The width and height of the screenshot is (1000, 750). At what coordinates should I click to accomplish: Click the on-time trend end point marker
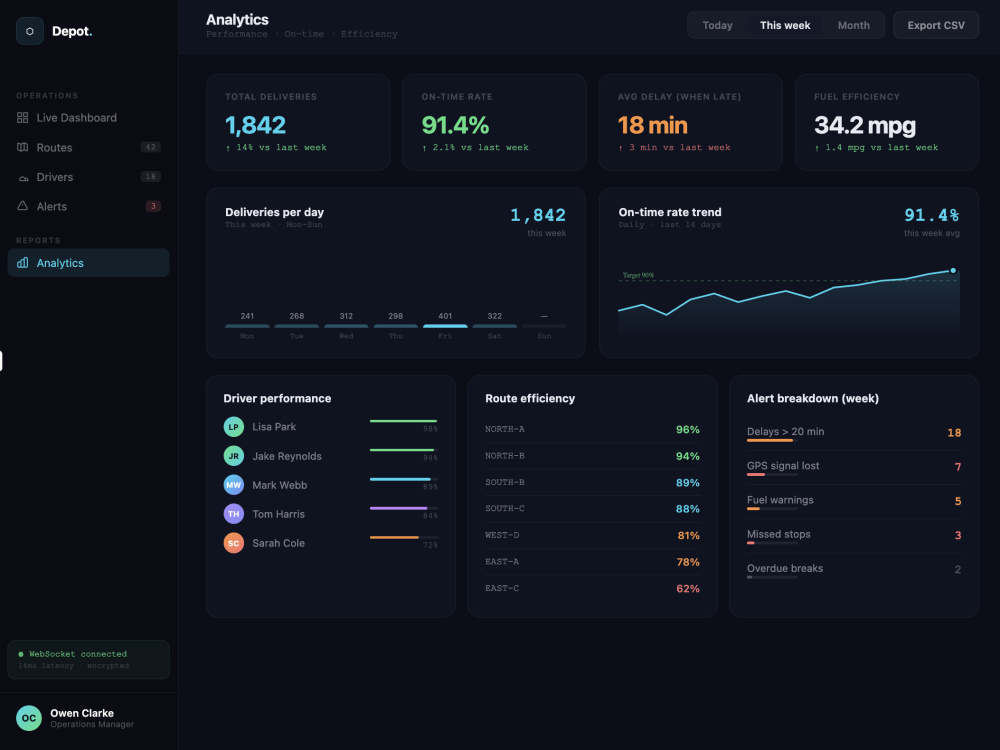[953, 270]
